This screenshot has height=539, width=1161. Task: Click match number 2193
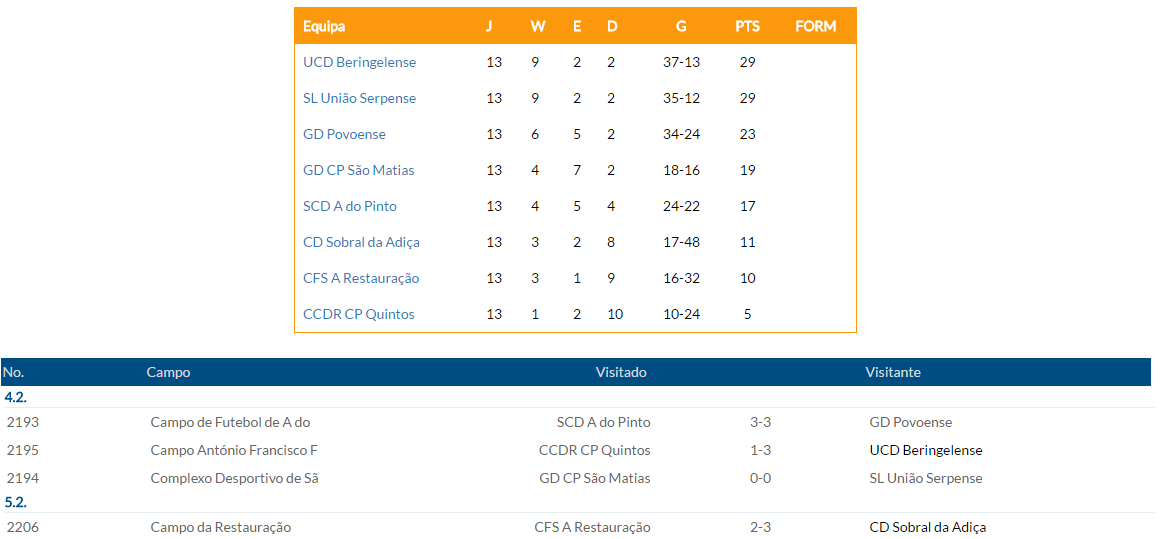(x=22, y=422)
